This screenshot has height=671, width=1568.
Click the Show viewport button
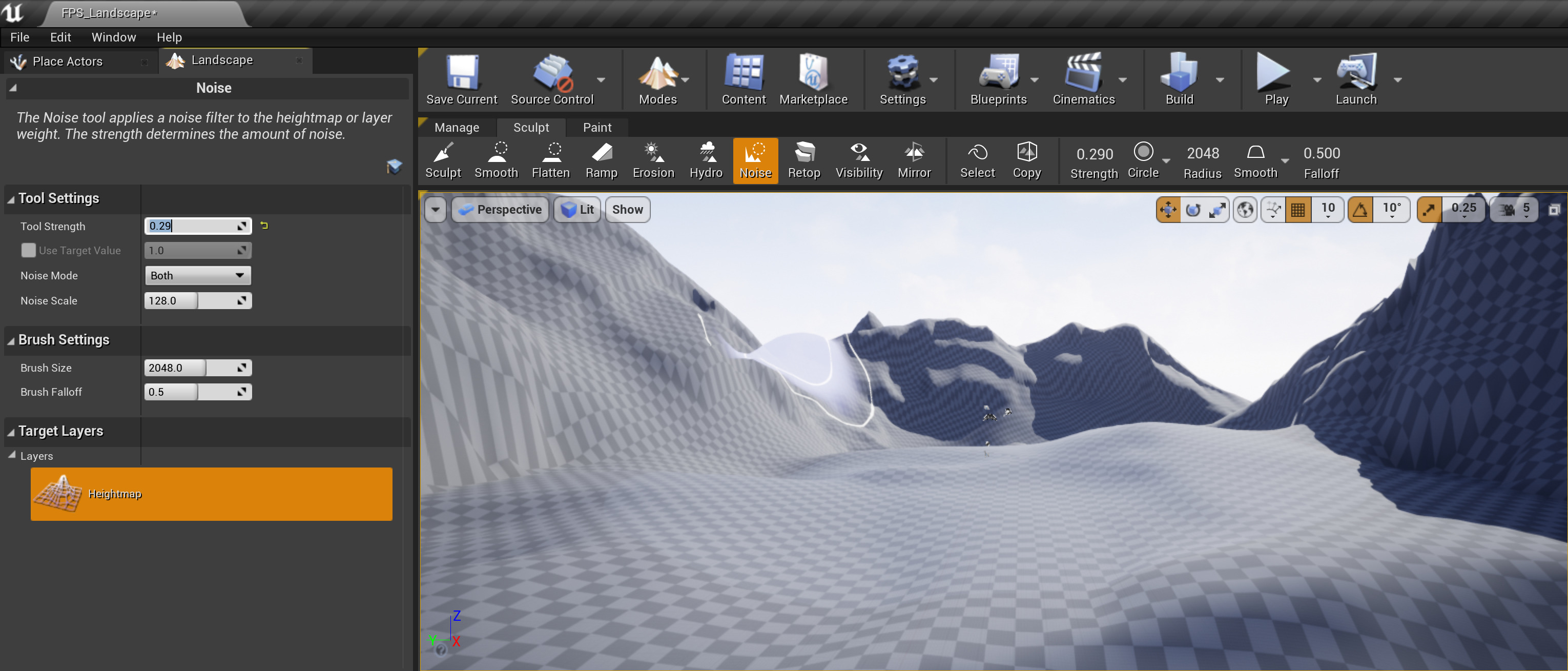click(627, 210)
